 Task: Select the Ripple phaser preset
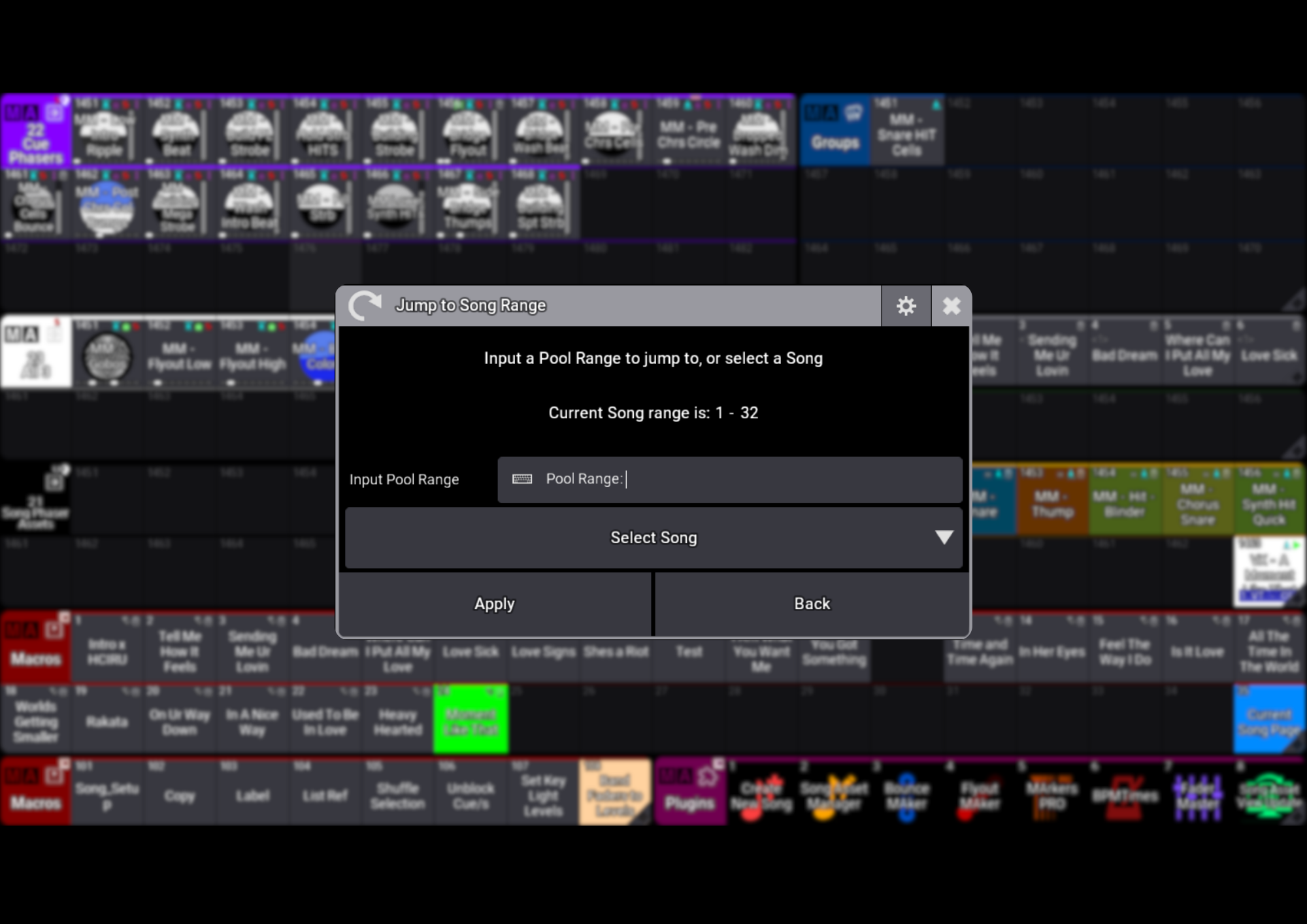coord(105,129)
